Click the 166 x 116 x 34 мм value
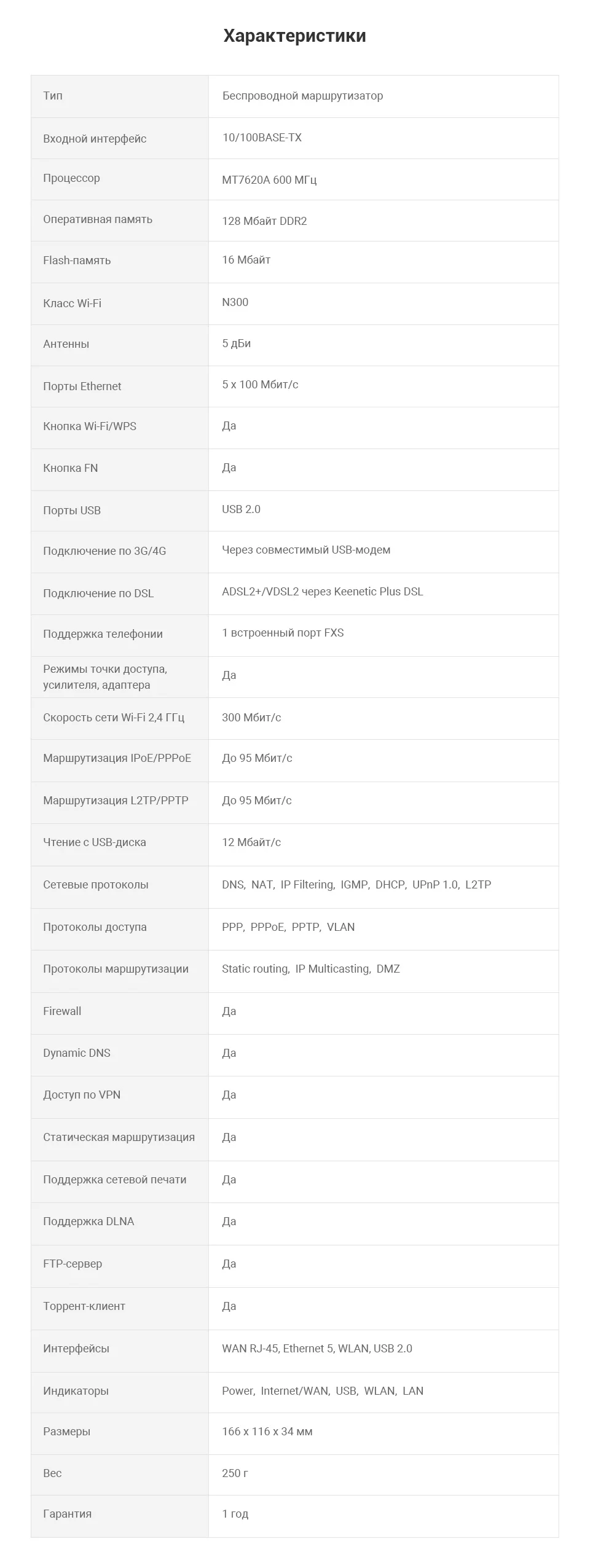 tap(267, 1432)
